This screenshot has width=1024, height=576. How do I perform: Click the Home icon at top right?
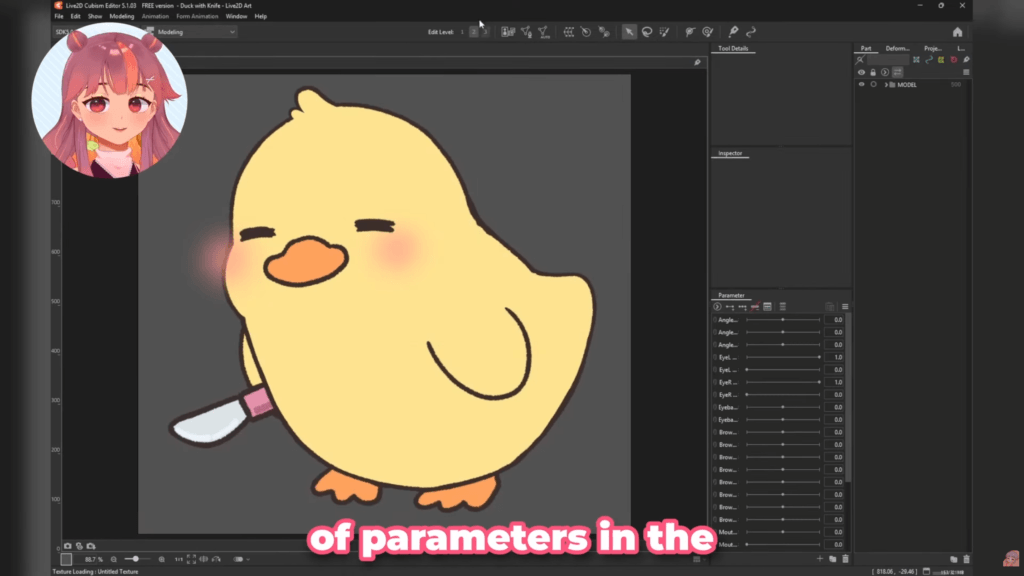pyautogui.click(x=957, y=32)
